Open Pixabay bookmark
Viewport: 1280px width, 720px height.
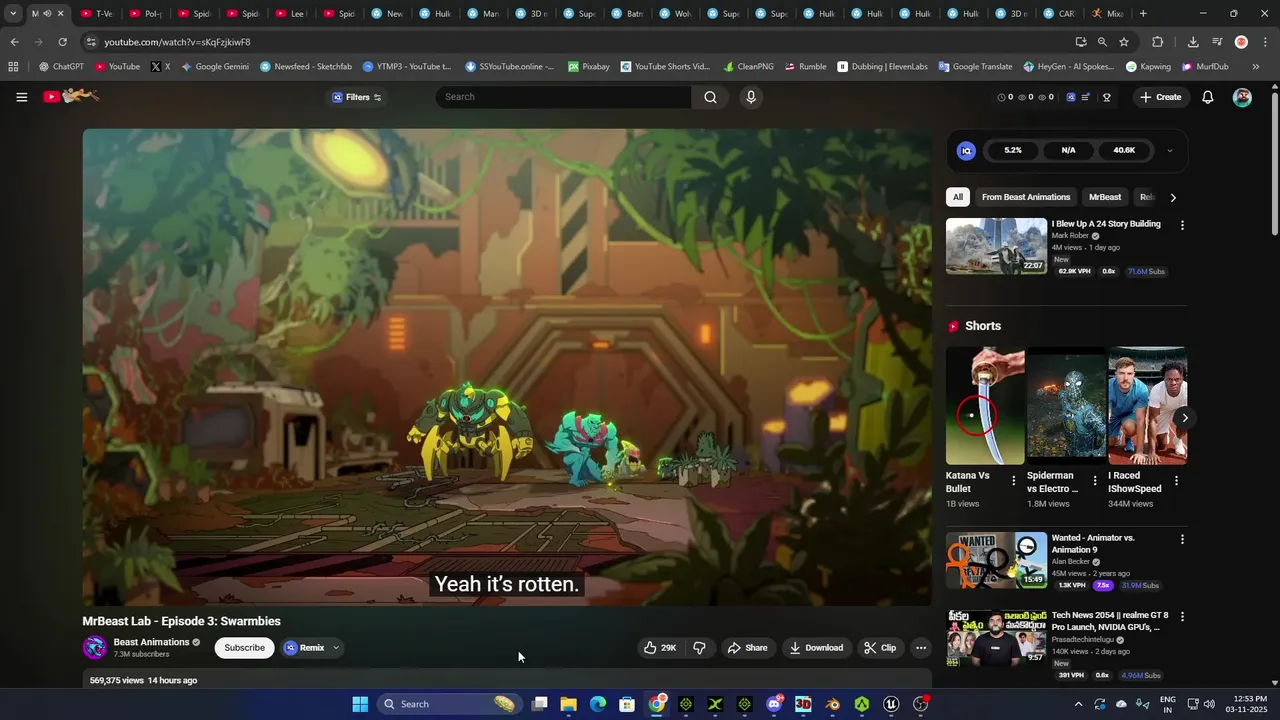589,67
